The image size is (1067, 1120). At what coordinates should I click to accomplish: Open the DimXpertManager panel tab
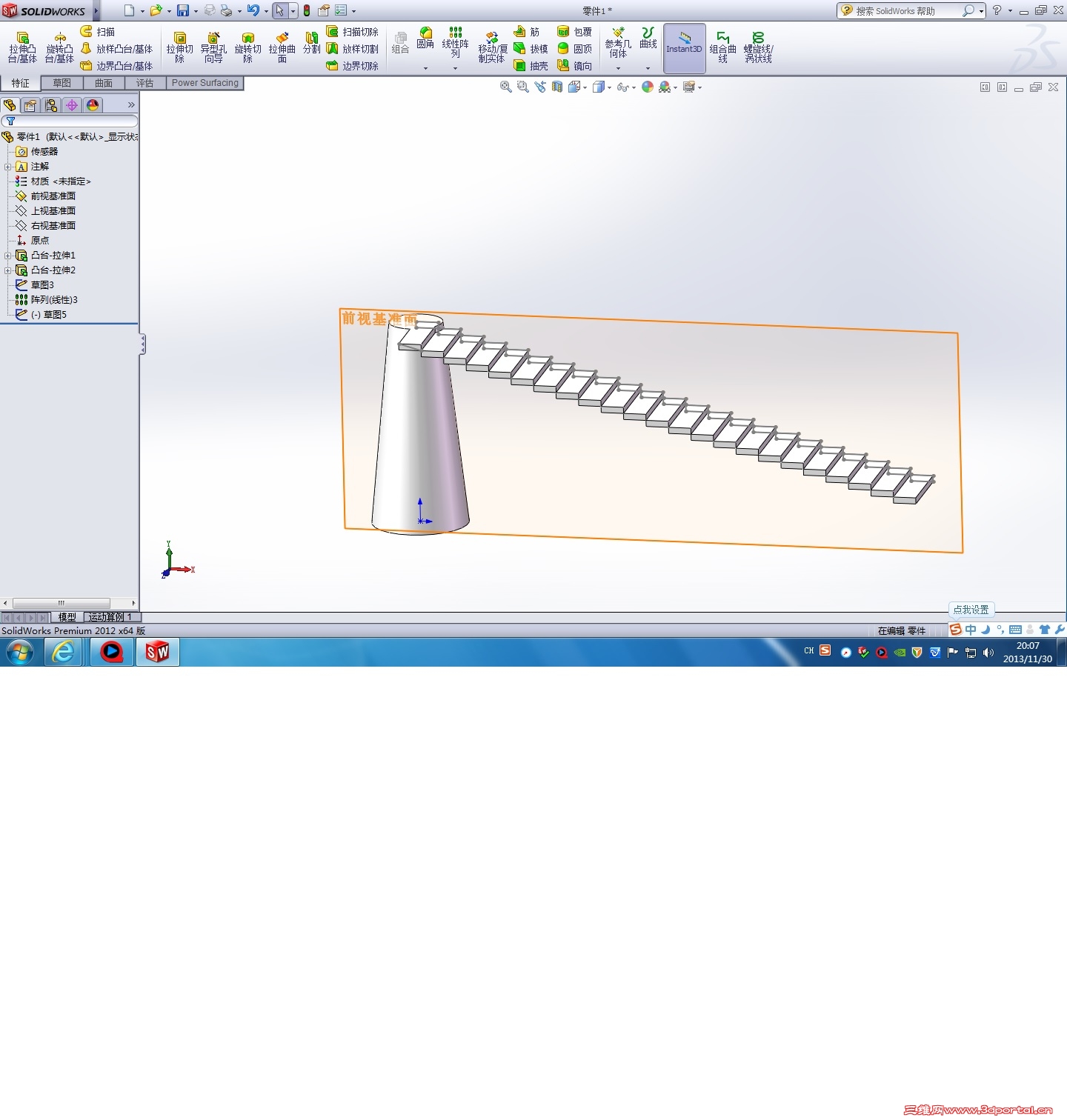72,105
